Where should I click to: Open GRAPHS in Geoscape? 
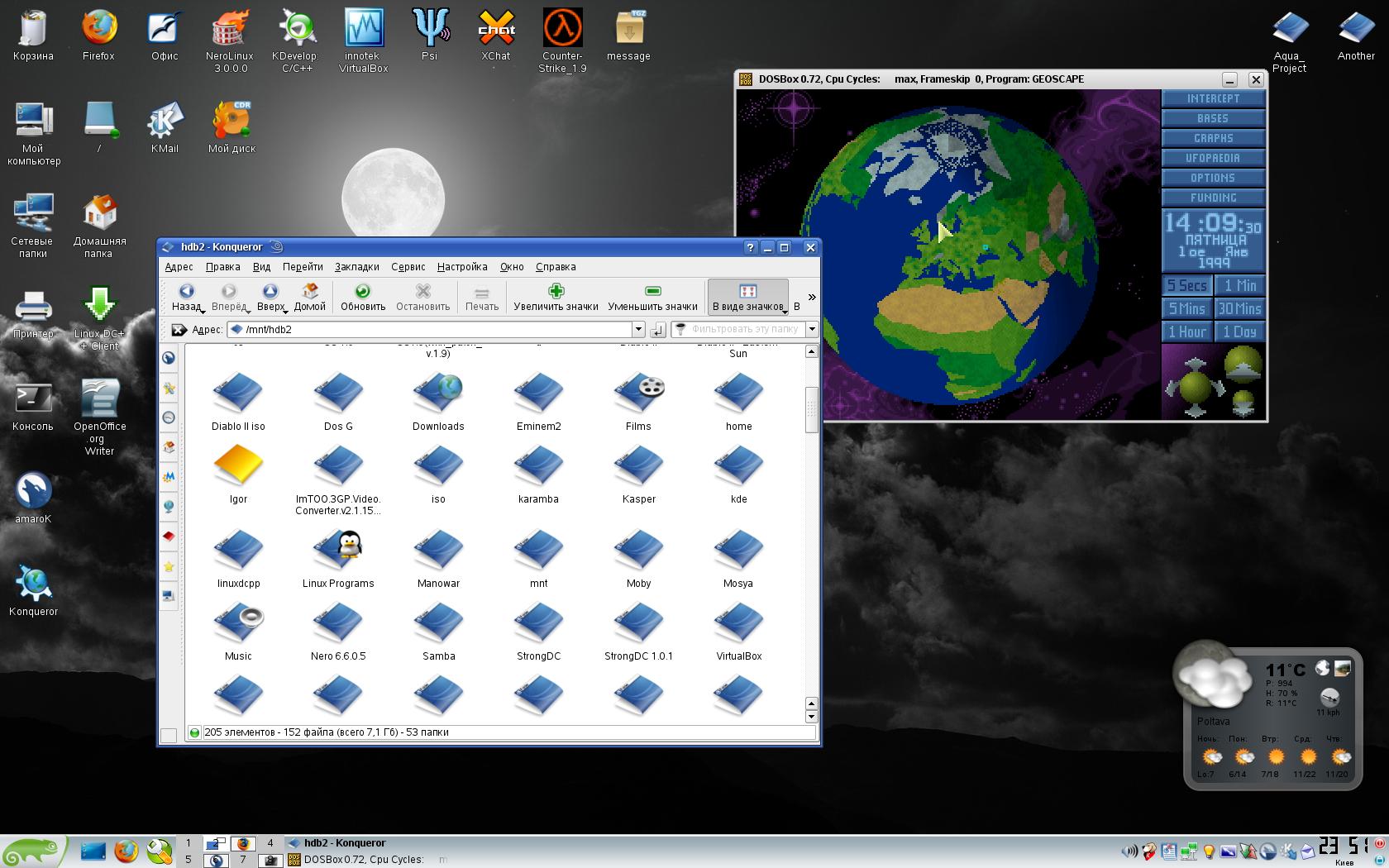[1213, 138]
